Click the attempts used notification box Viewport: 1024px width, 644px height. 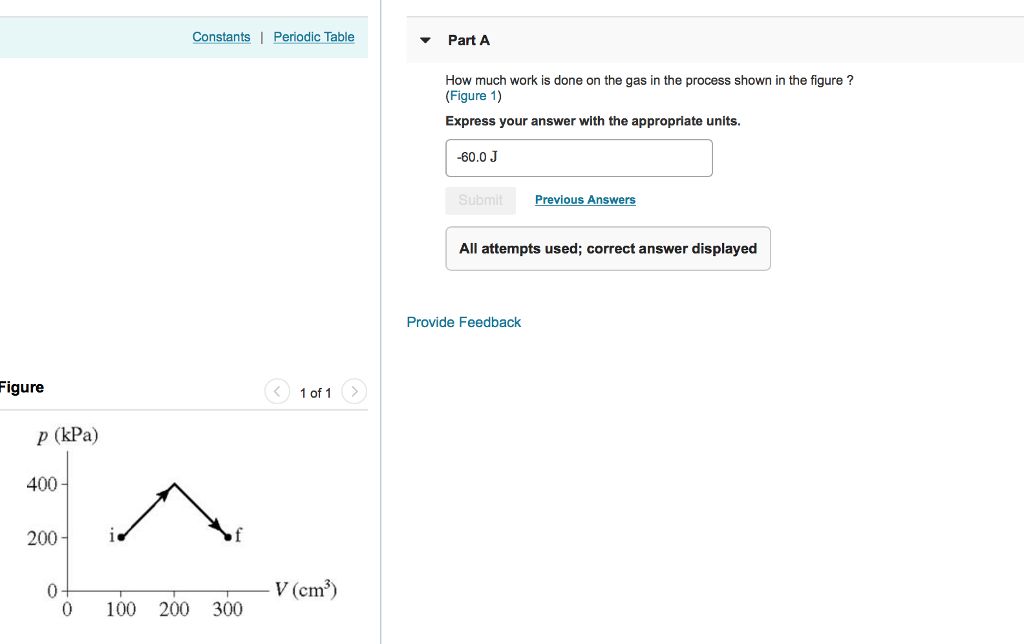coord(607,248)
